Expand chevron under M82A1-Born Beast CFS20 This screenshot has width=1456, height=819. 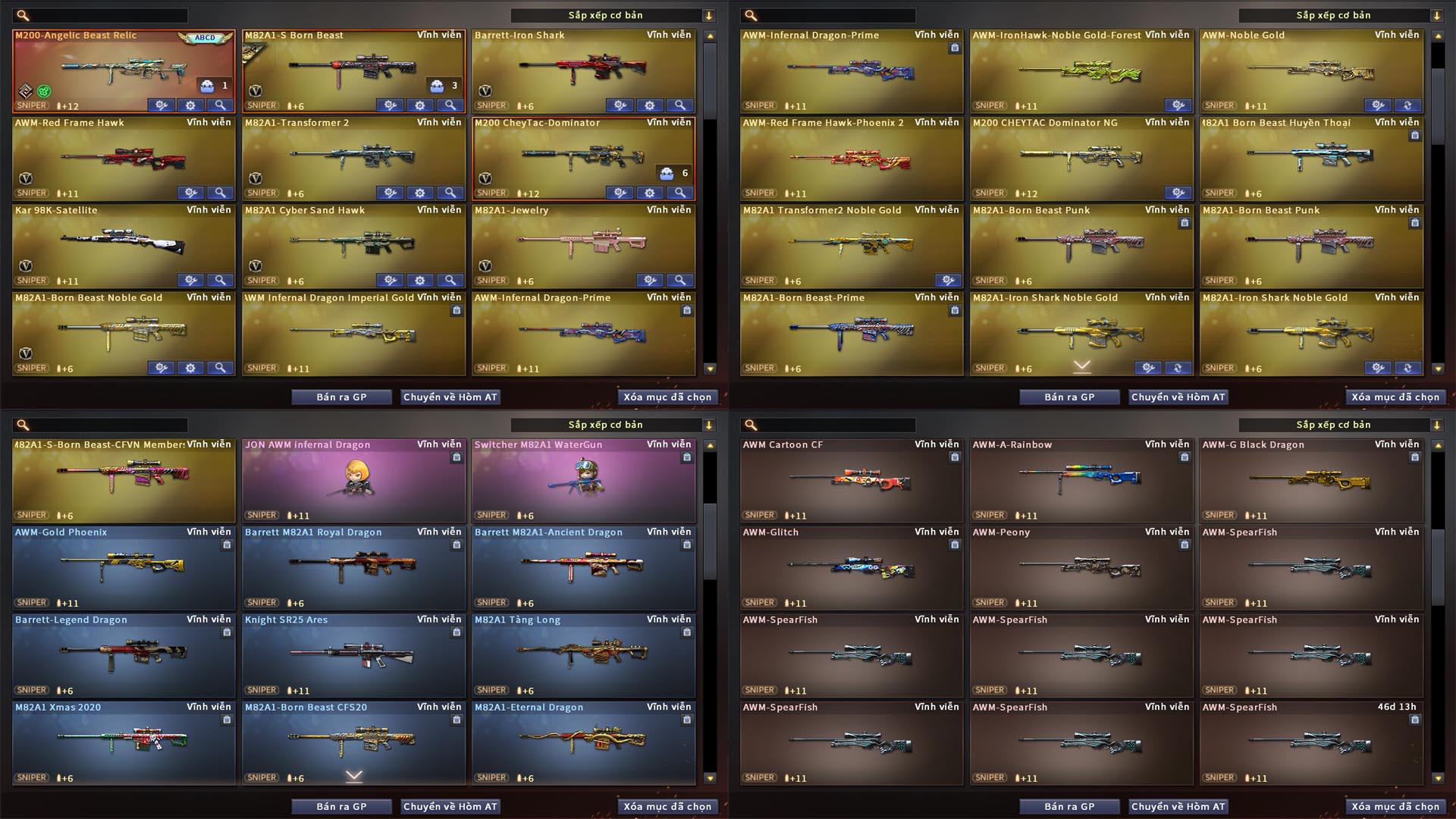(354, 775)
